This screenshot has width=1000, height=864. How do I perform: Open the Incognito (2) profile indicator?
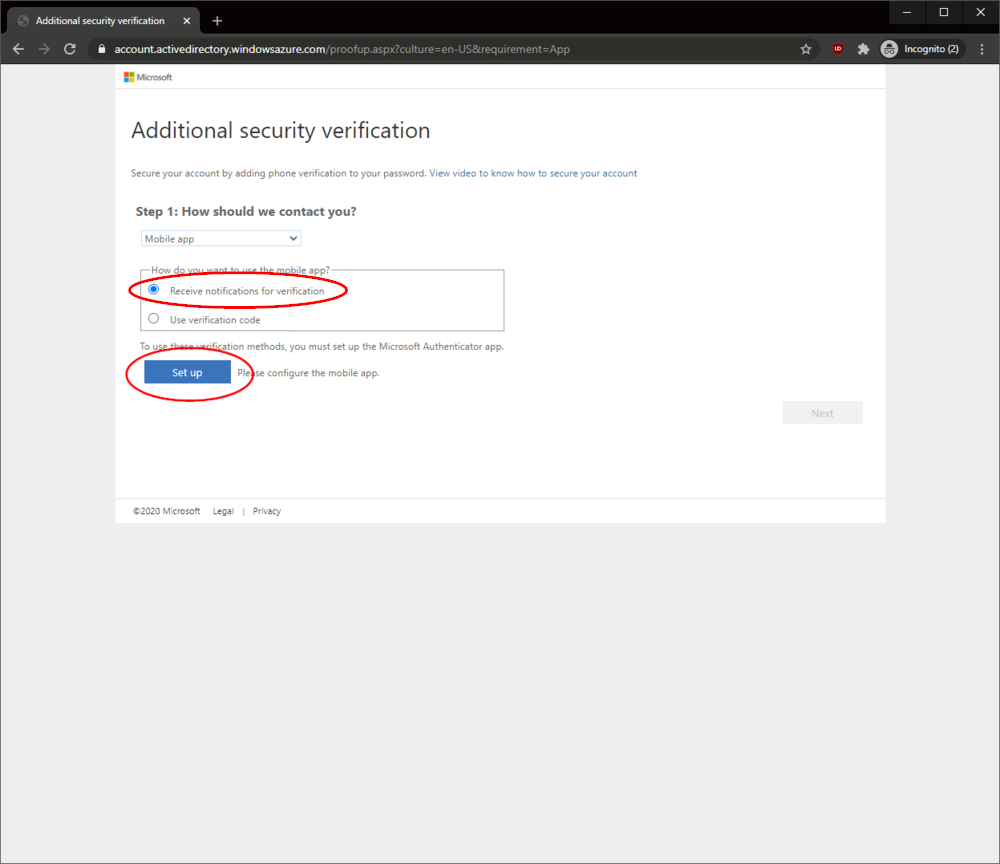coord(920,49)
